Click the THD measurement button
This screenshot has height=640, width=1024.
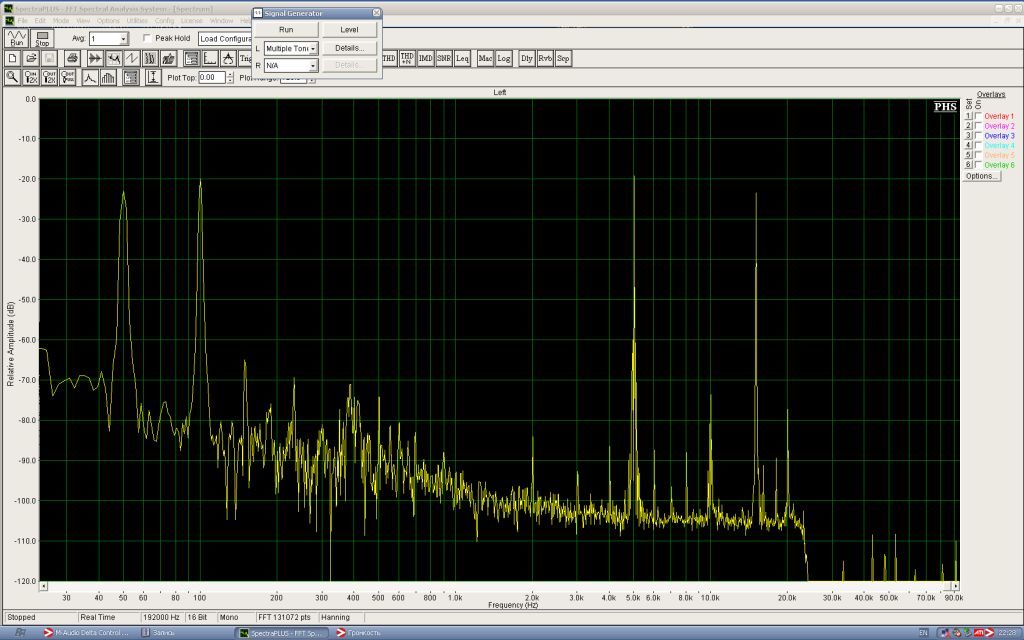coord(389,59)
